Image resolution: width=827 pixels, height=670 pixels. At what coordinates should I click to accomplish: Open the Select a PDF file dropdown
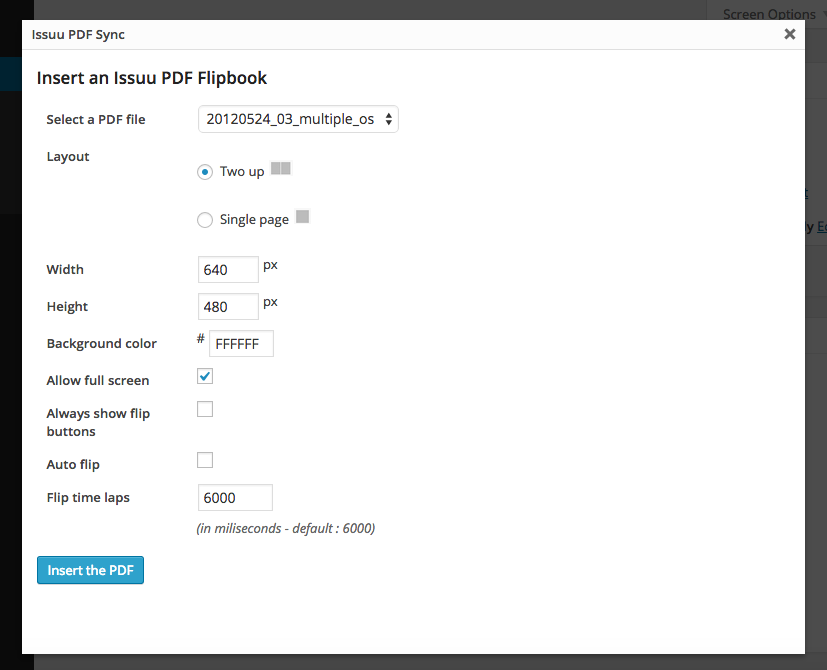coord(298,119)
